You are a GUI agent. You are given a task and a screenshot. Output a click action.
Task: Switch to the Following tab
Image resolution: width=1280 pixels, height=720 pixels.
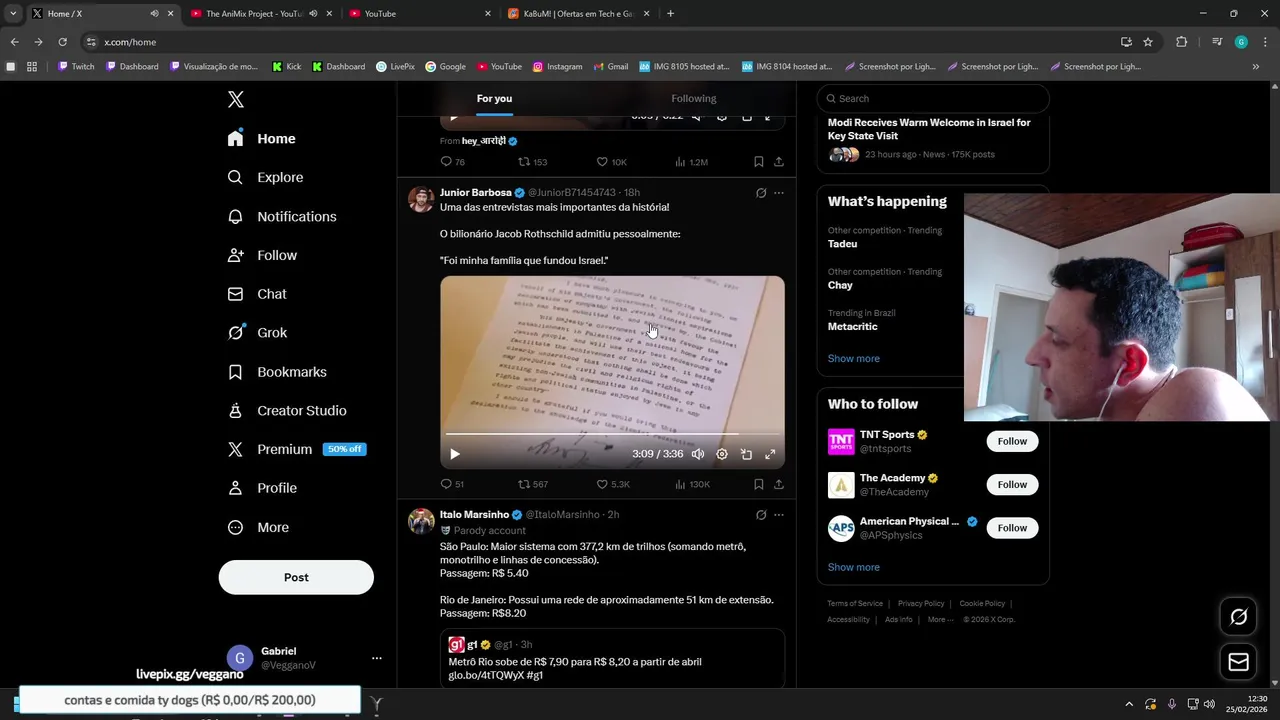pos(694,98)
